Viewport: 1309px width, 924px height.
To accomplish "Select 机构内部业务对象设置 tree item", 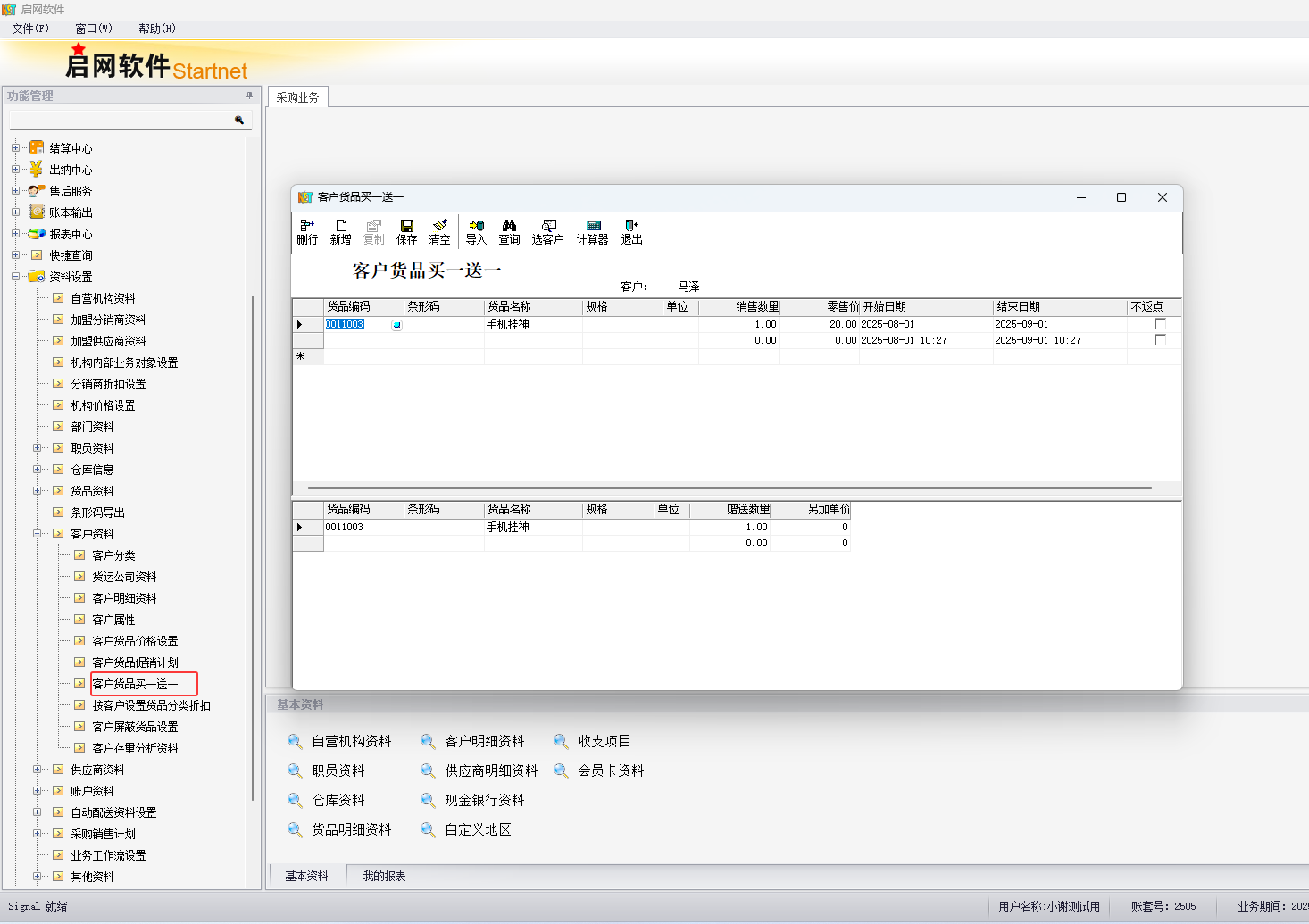I will pyautogui.click(x=124, y=362).
